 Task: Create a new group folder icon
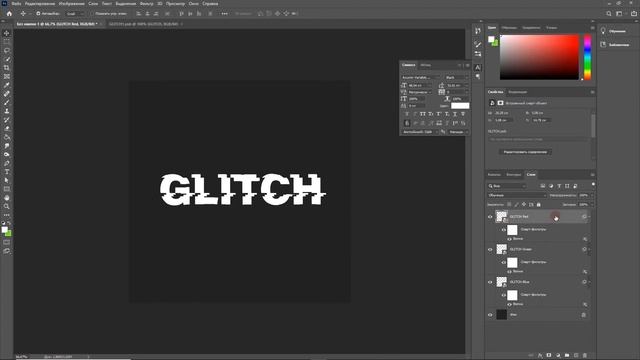[567, 356]
